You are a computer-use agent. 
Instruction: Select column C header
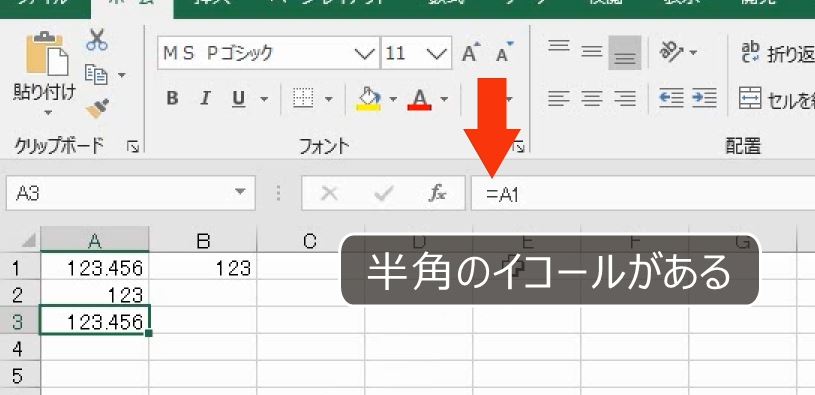pos(310,240)
